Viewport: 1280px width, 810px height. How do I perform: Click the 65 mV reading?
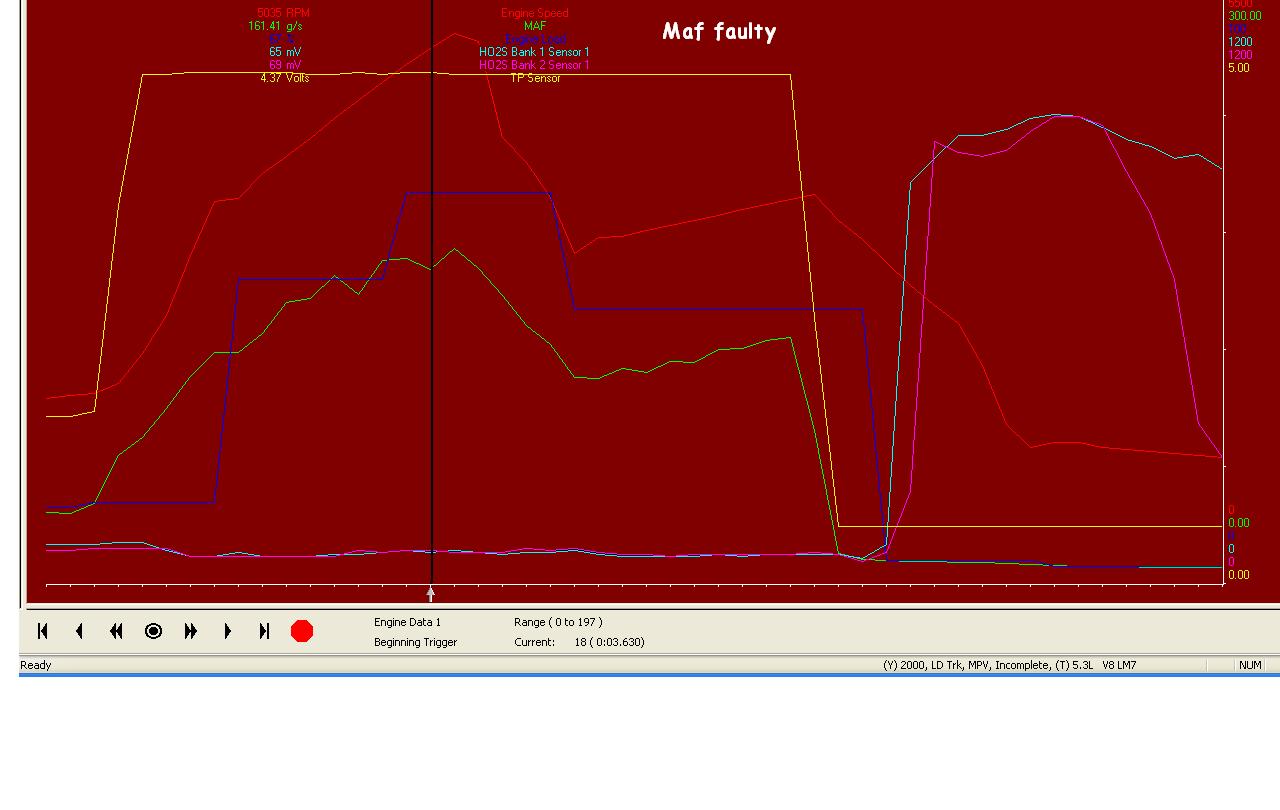pos(285,52)
